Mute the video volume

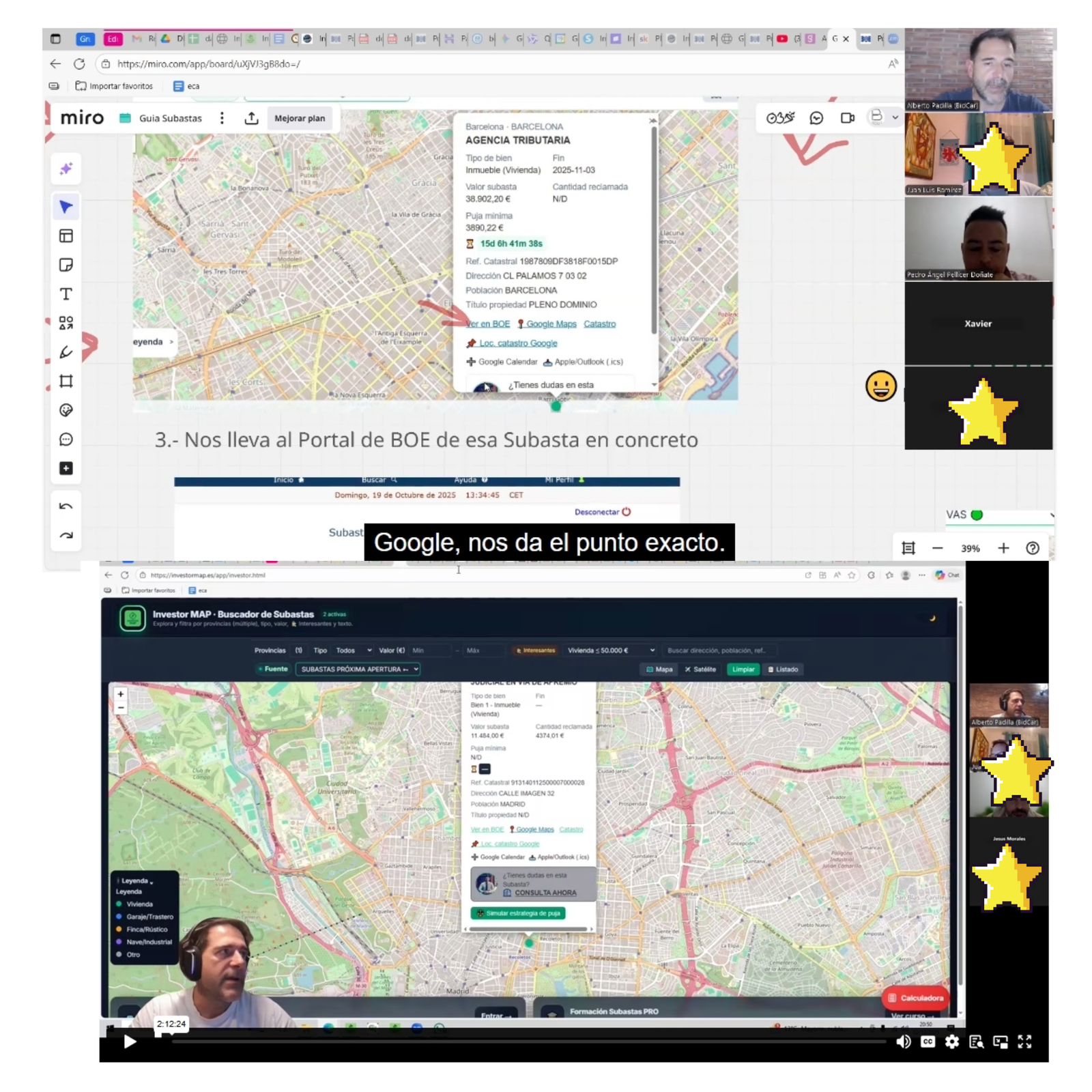pyautogui.click(x=903, y=1041)
